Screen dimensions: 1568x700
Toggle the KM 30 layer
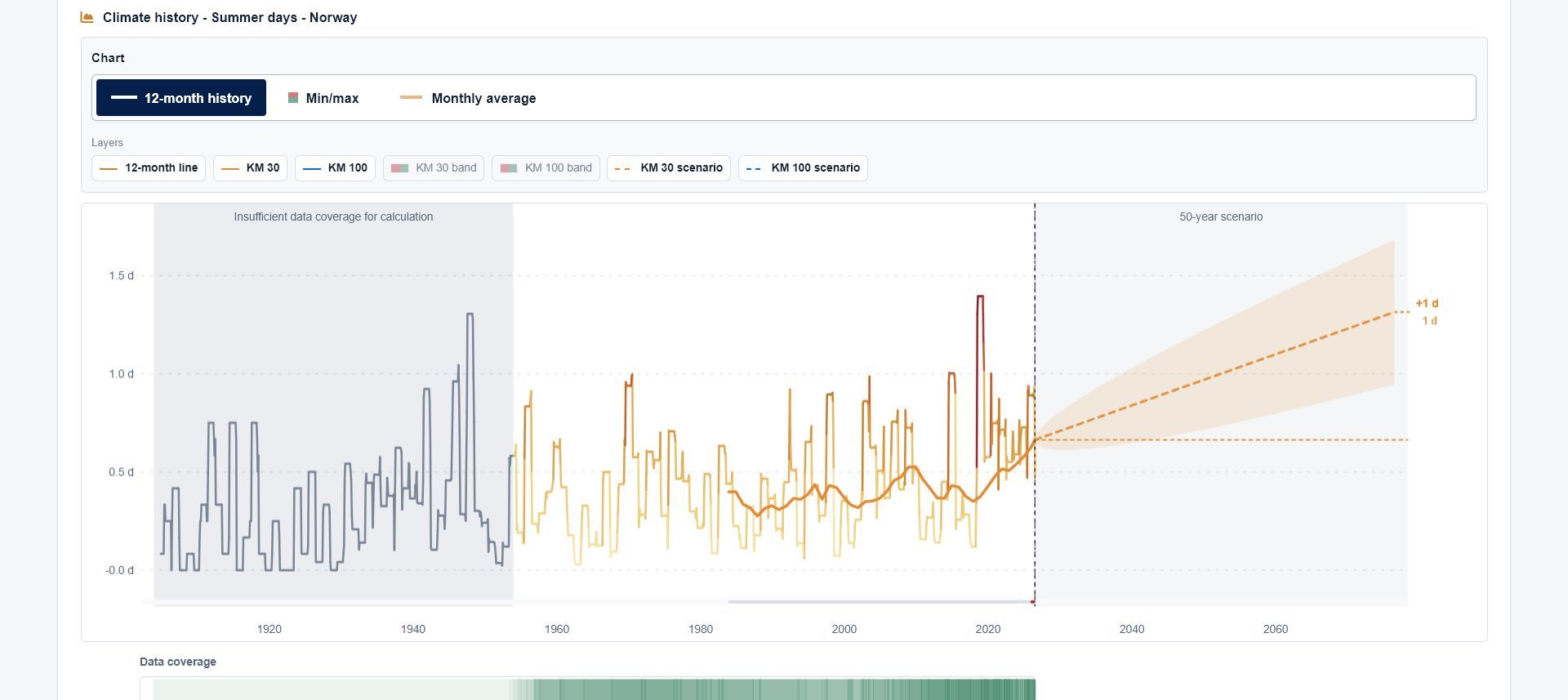click(x=251, y=168)
